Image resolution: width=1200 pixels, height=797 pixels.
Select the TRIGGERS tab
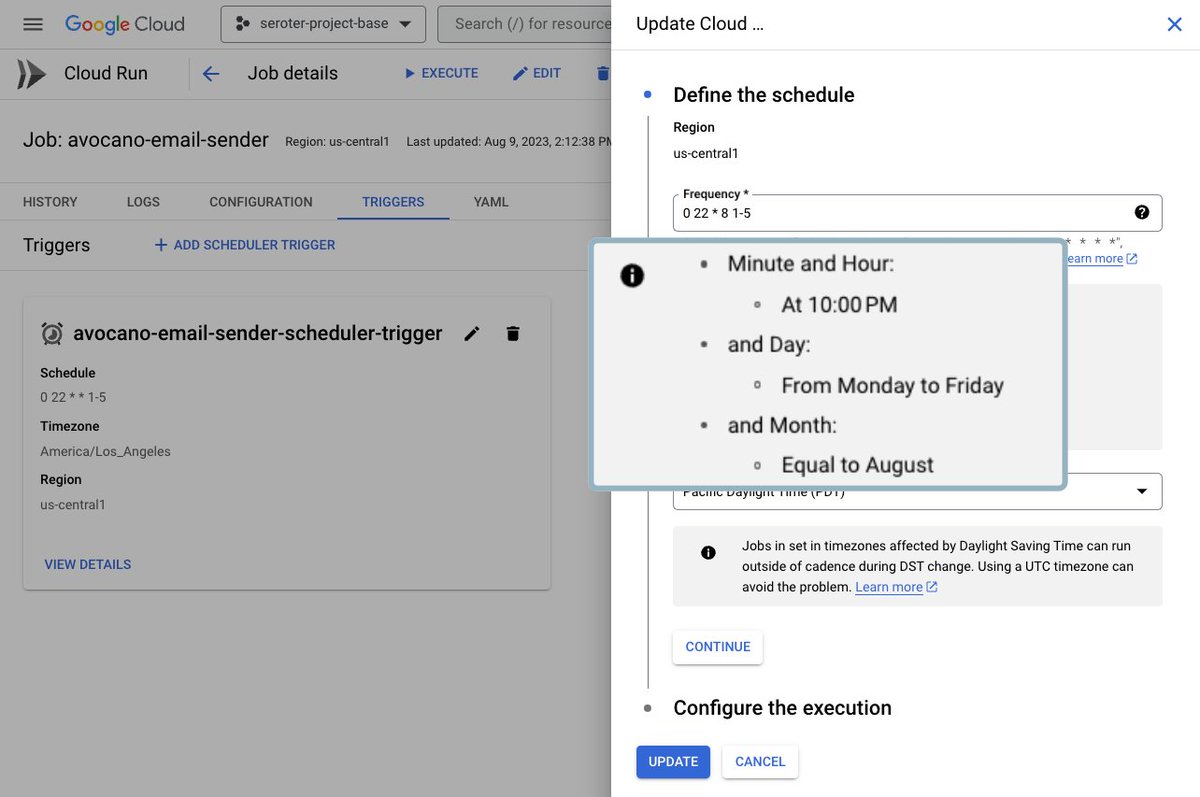[x=393, y=202]
